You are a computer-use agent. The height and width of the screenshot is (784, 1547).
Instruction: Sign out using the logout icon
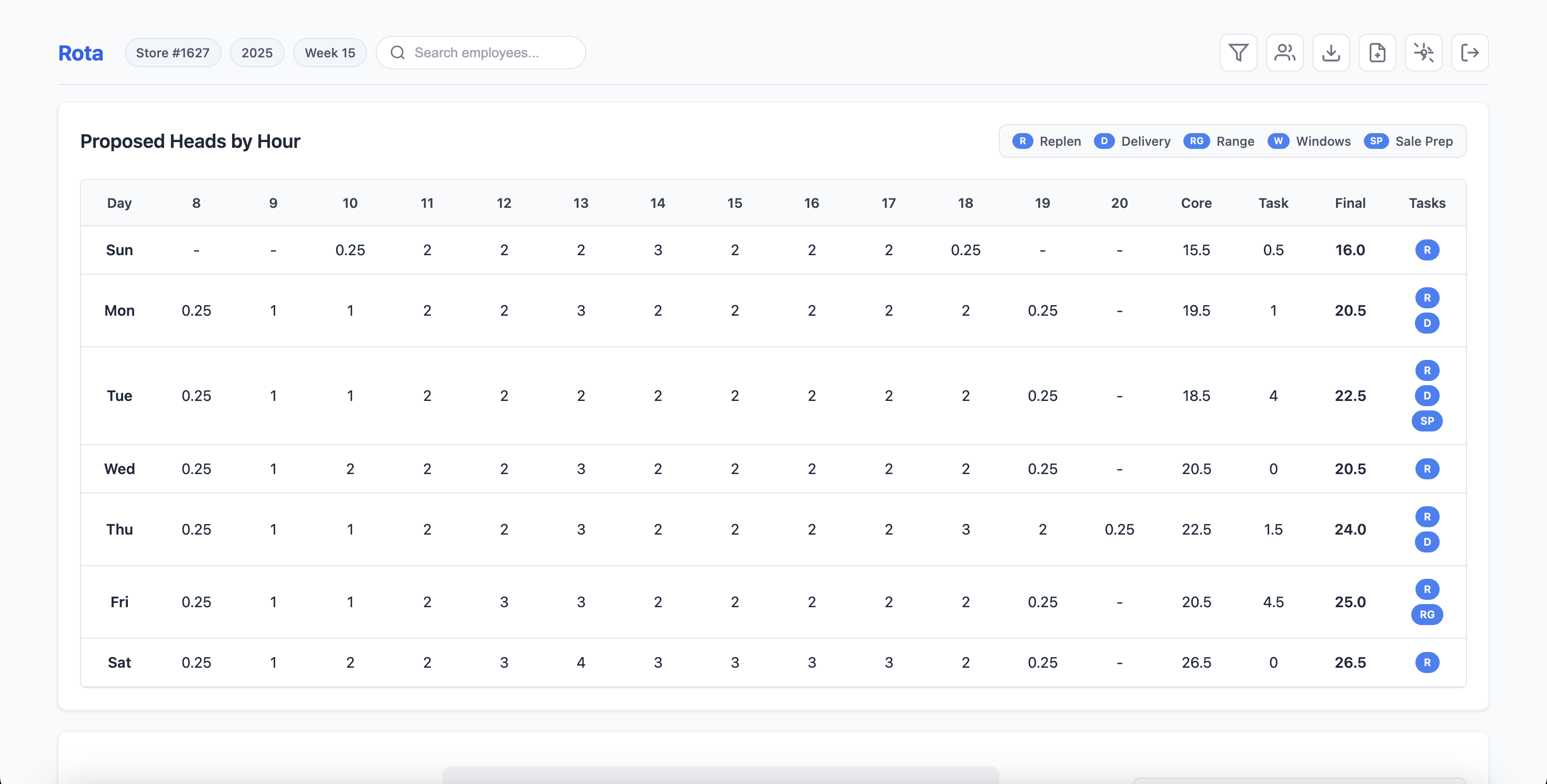[1470, 52]
